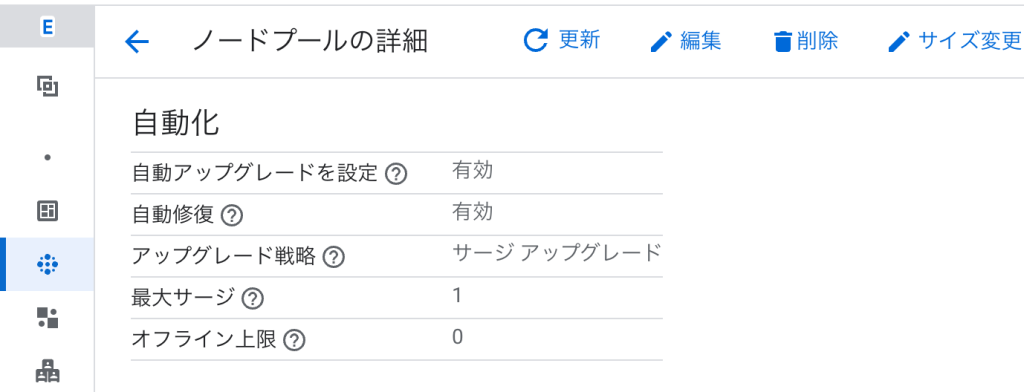
Task: Open help for 自動アップグレードを設定
Action: coord(396,174)
